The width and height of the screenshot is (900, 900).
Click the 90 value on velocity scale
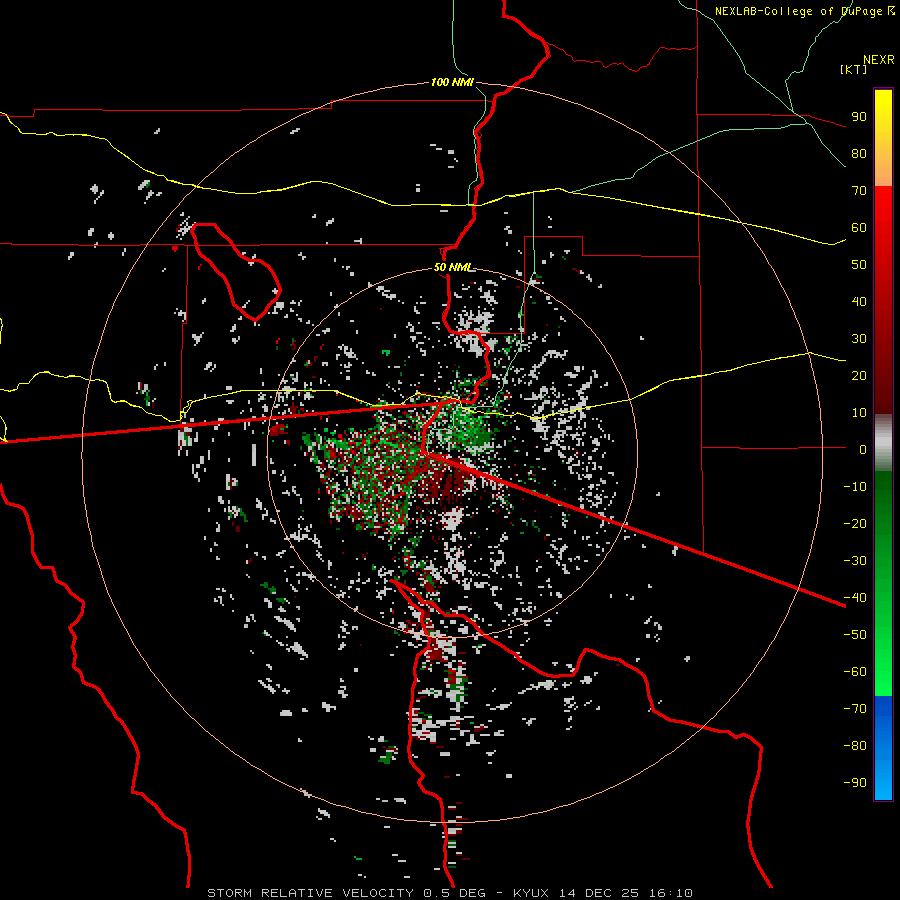[859, 117]
